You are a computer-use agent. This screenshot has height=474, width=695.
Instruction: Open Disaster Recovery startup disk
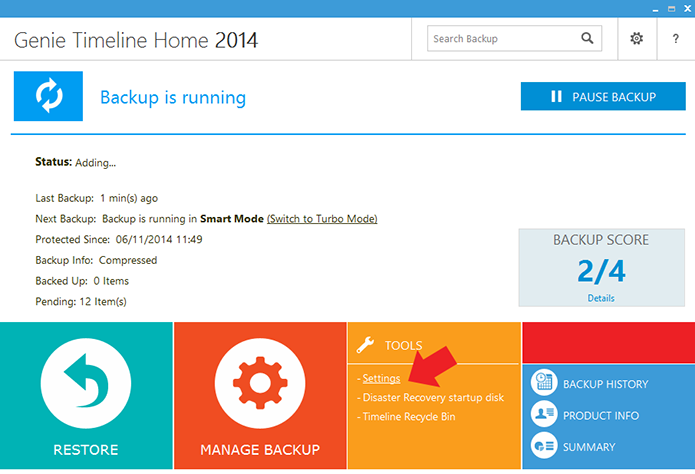click(x=433, y=397)
